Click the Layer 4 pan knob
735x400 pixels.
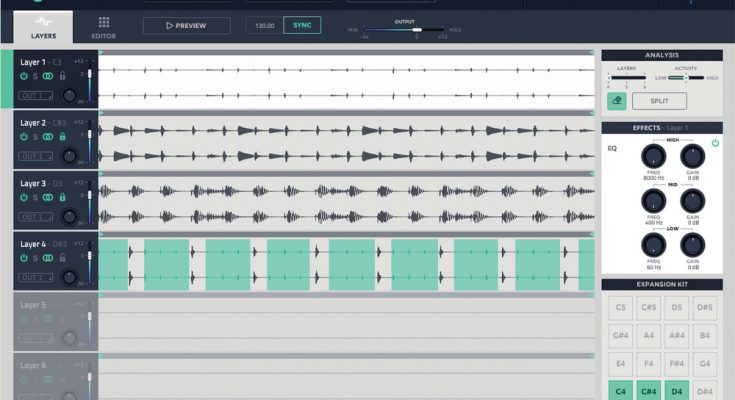click(69, 277)
